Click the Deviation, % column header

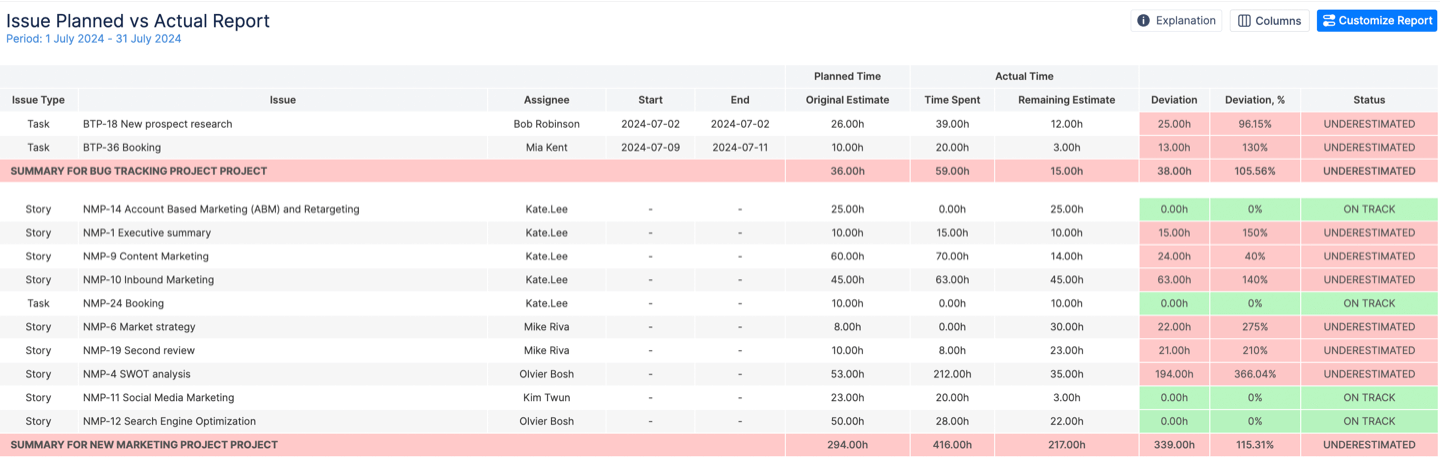coord(1254,100)
